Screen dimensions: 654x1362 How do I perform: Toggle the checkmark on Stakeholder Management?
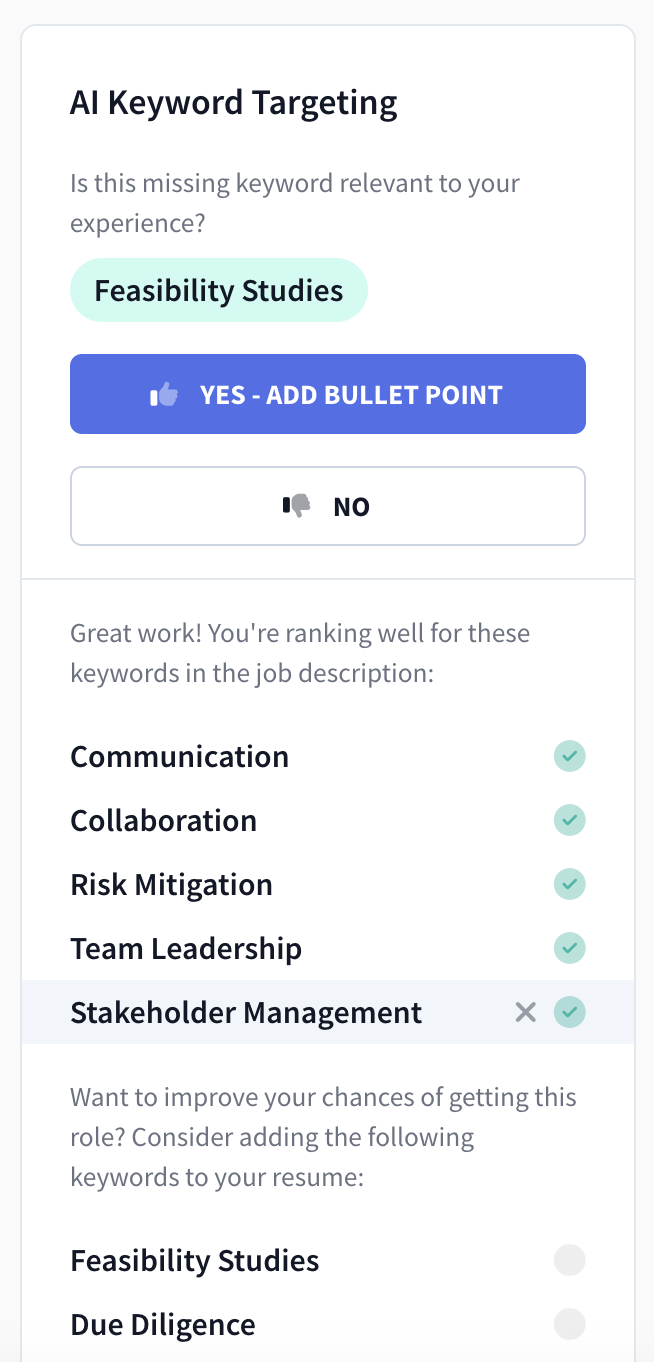point(569,1012)
